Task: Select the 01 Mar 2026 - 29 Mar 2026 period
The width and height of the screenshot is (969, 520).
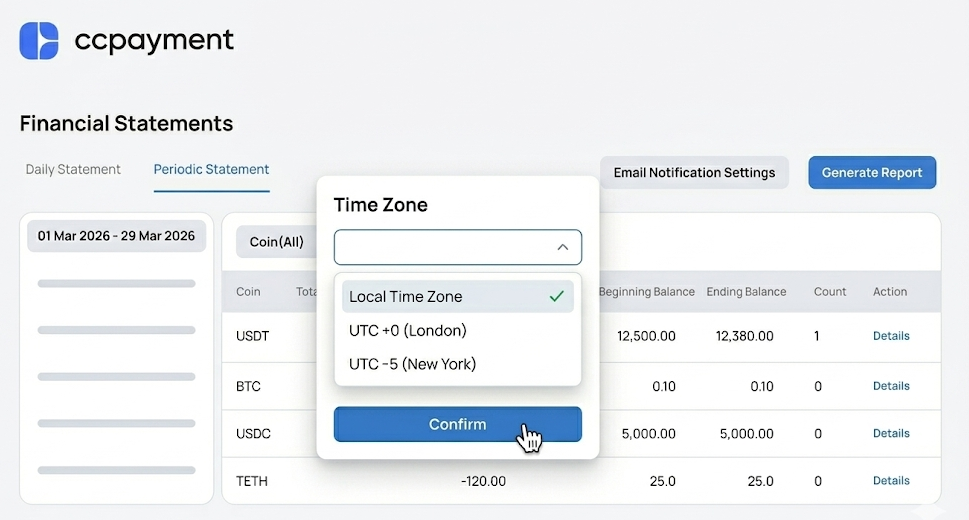Action: point(116,236)
